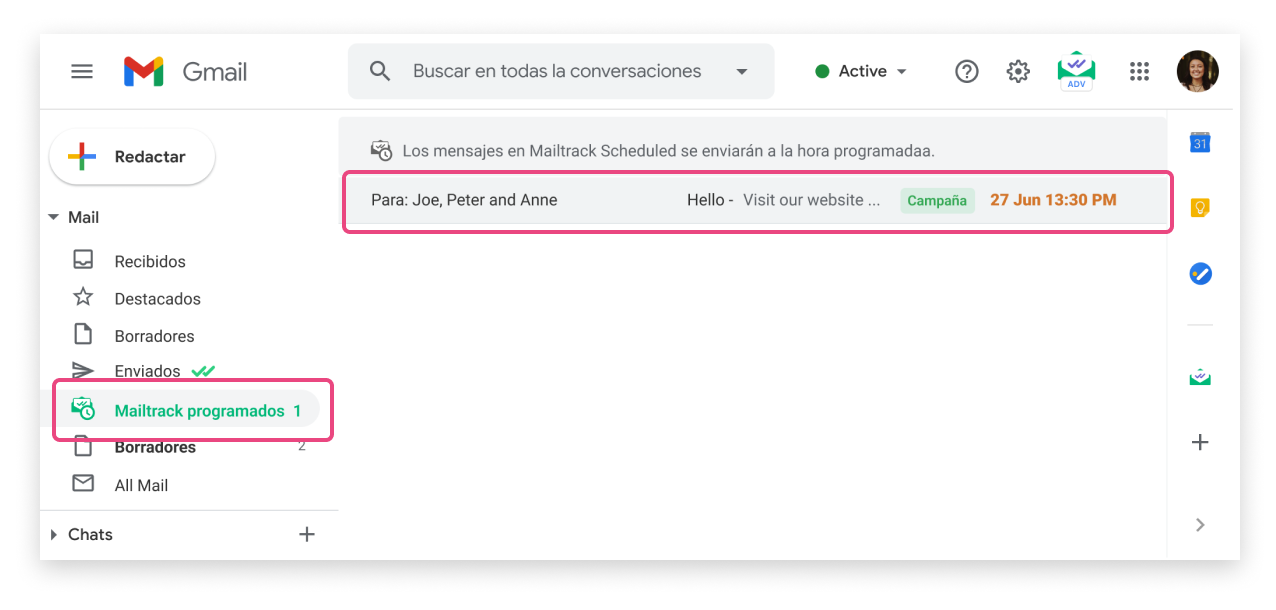Click the Mailtrack ADV extension icon
The width and height of the screenshot is (1276, 610).
1076,71
